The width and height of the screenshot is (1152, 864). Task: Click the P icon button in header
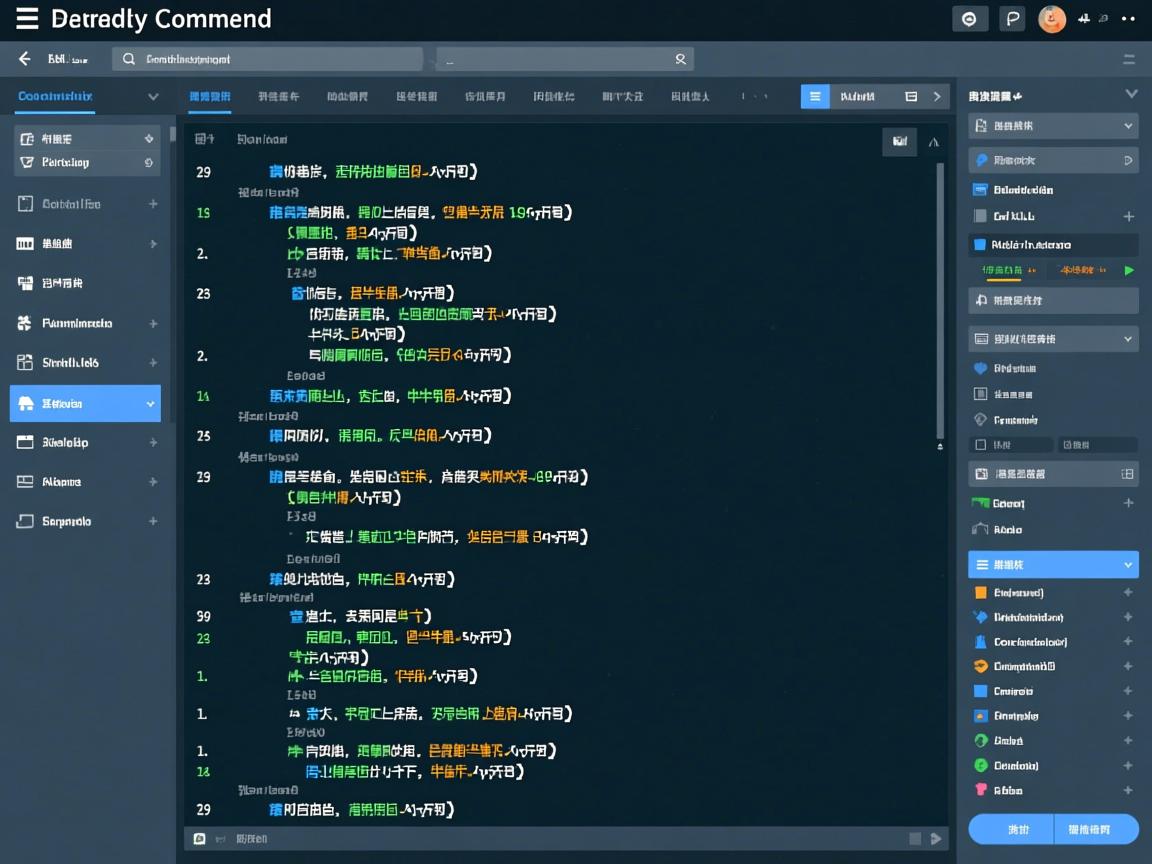[1012, 19]
